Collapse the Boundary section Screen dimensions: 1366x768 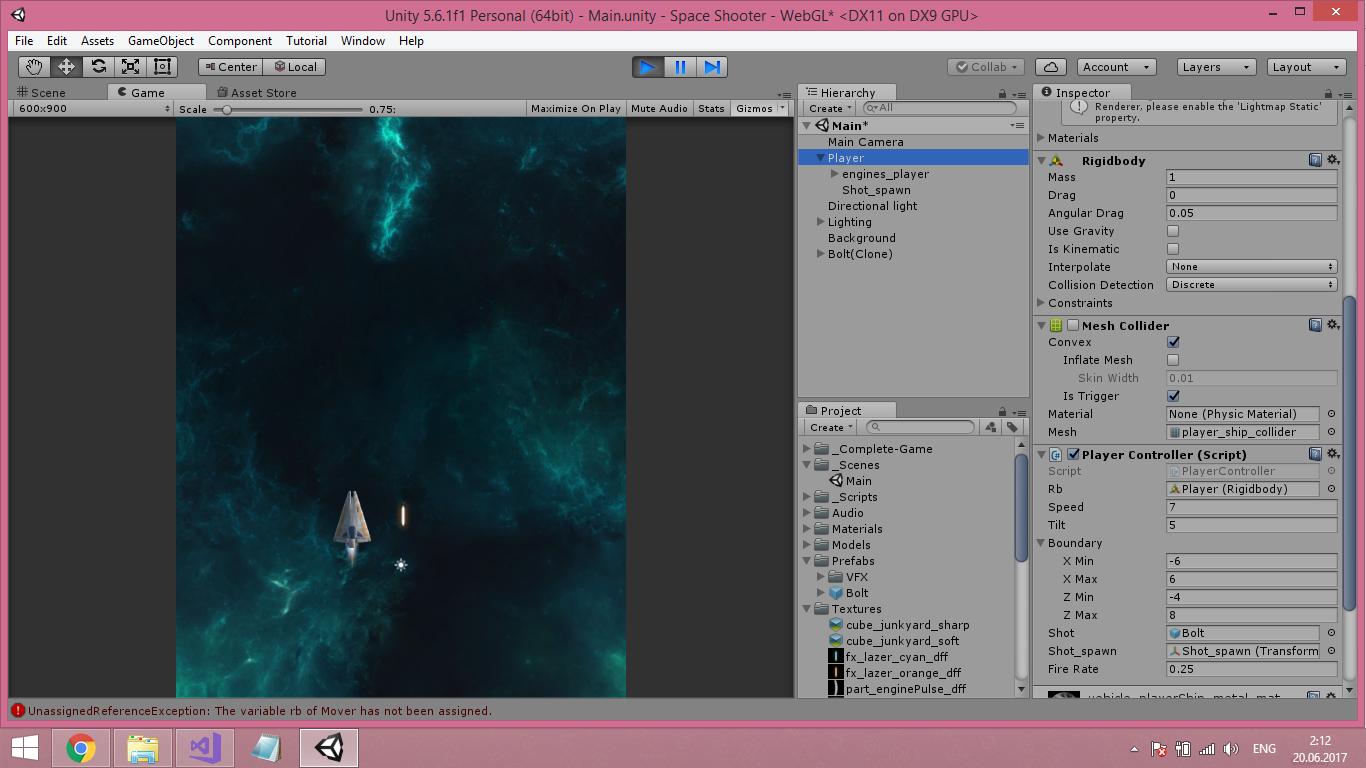[1040, 543]
